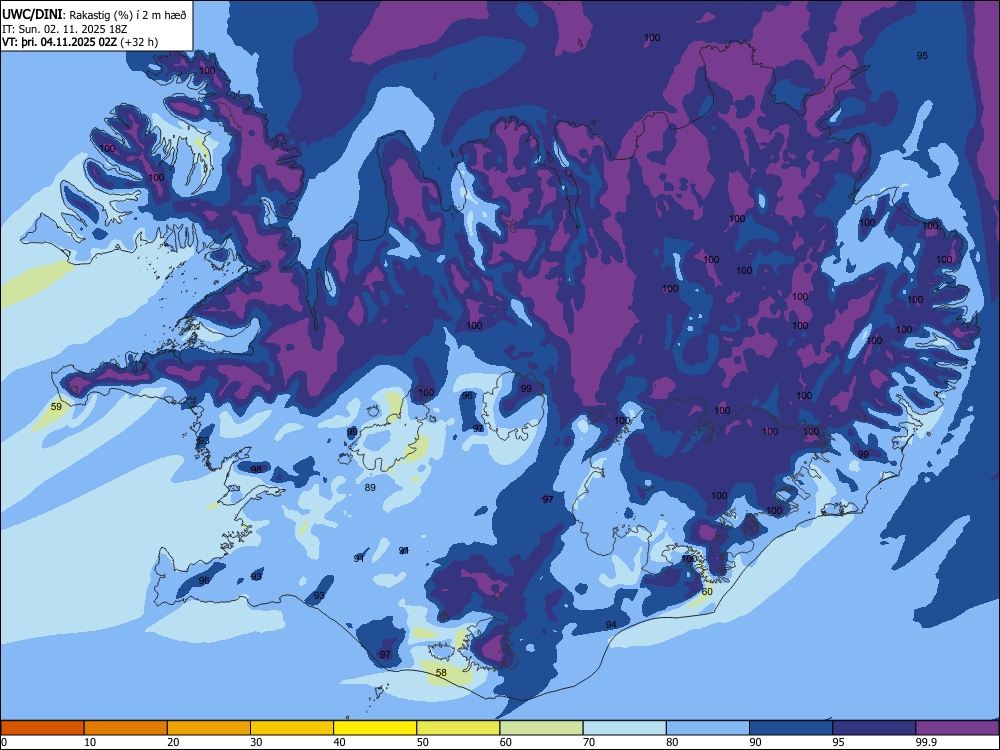
Task: Click the legend tick label '70'
Action: pyautogui.click(x=589, y=742)
